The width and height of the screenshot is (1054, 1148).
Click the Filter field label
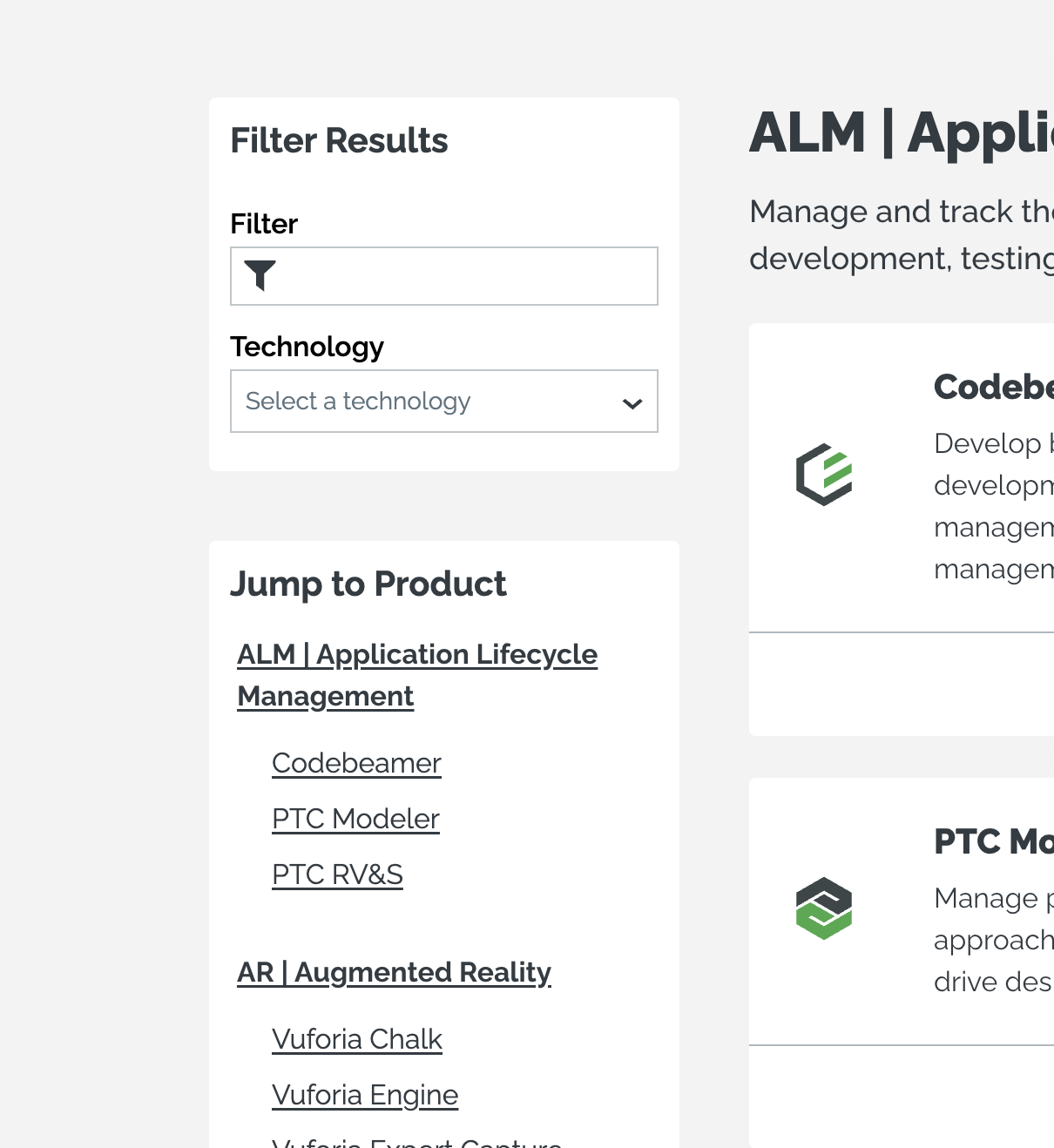point(264,224)
